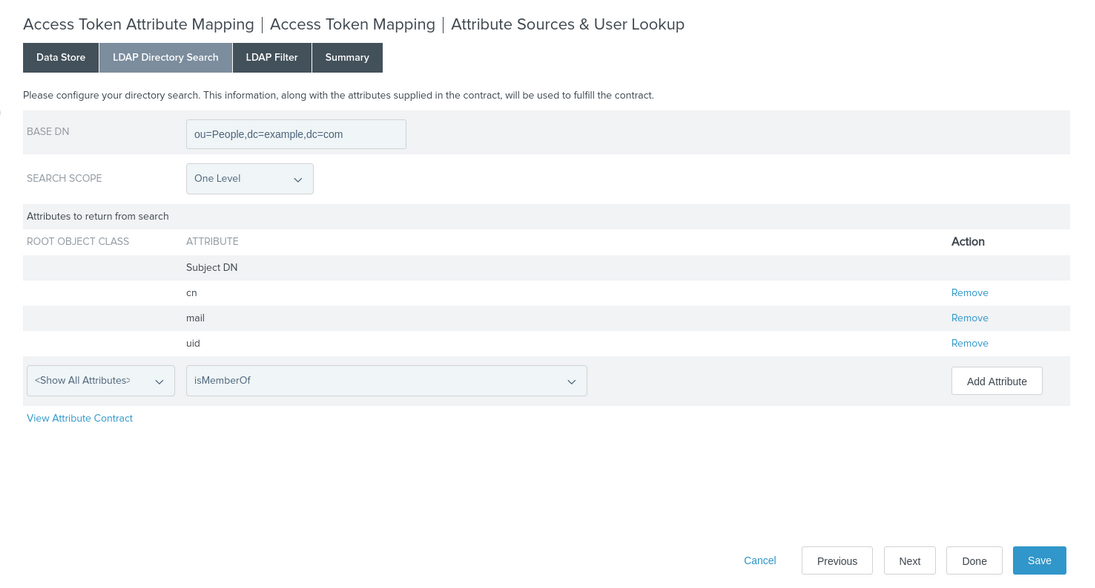The width and height of the screenshot is (1095, 588).
Task: Open View Attribute Contract
Action: pyautogui.click(x=79, y=418)
